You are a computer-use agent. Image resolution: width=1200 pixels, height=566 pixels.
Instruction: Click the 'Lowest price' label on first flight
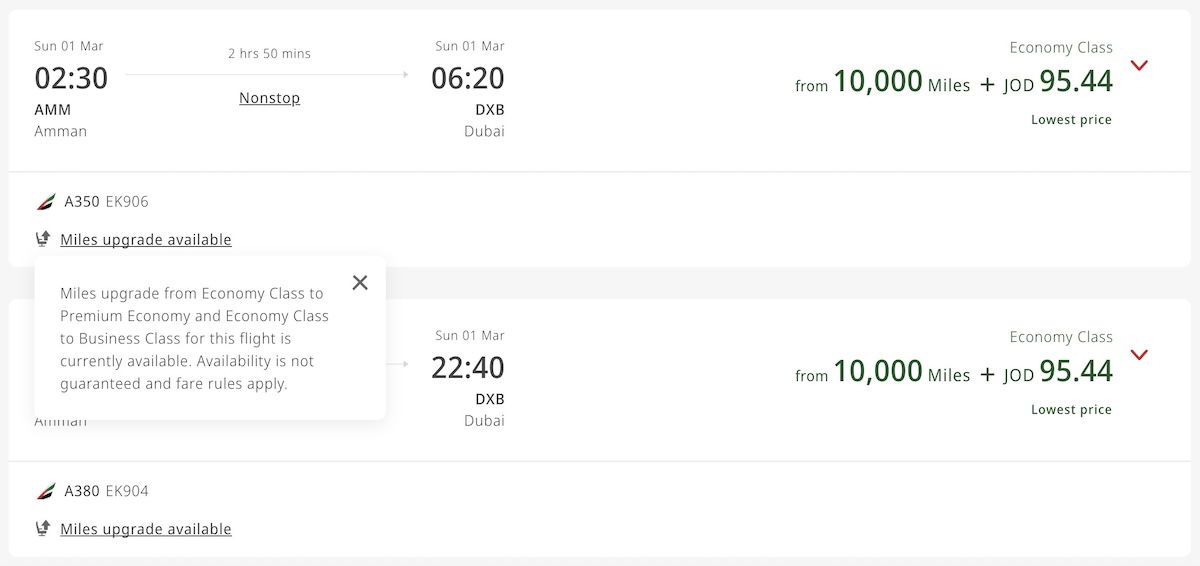(x=1071, y=120)
